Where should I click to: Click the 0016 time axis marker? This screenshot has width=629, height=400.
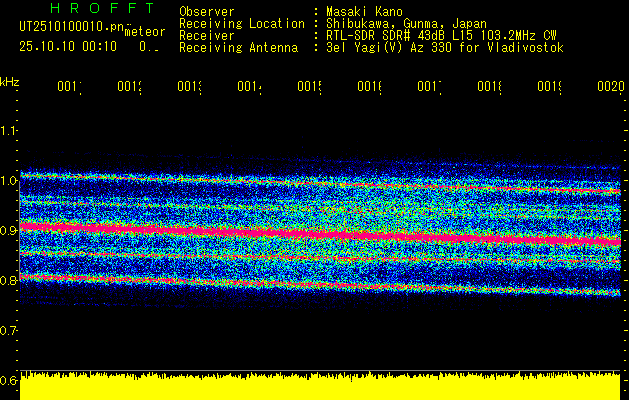369,86
